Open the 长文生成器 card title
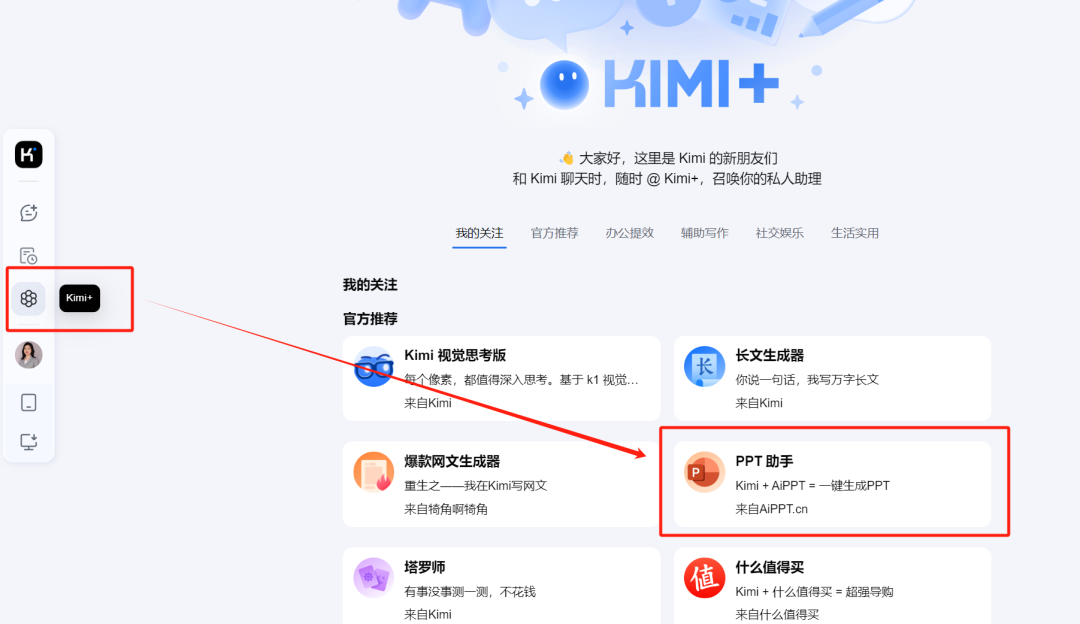The image size is (1080, 624). coord(770,355)
